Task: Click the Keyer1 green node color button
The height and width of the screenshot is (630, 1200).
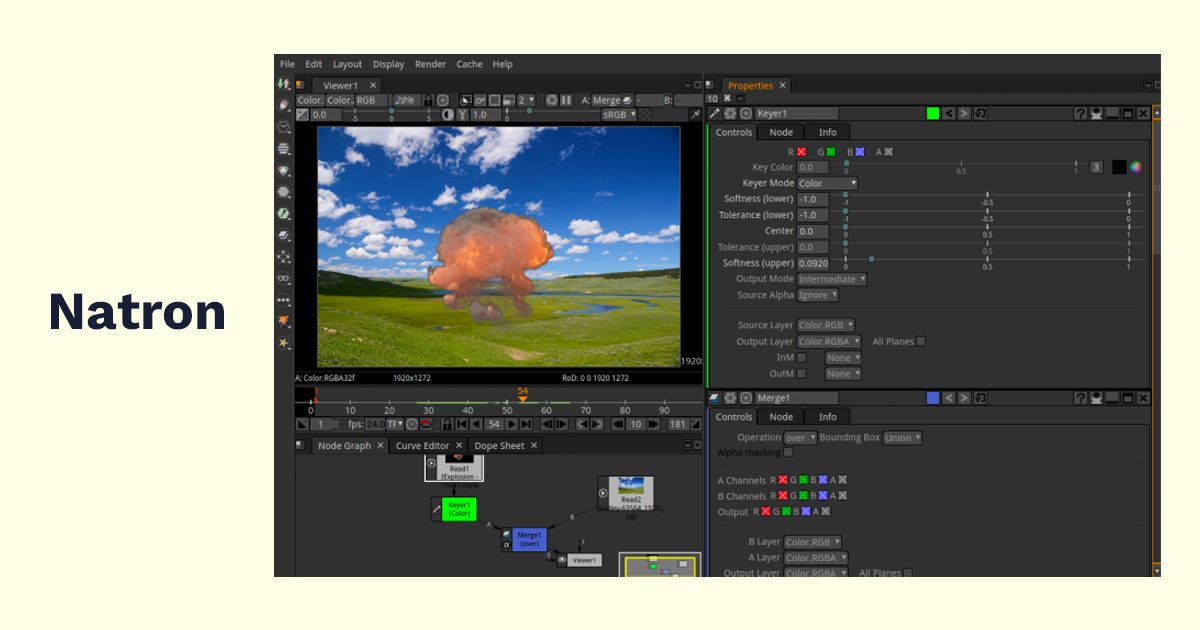Action: tap(933, 113)
